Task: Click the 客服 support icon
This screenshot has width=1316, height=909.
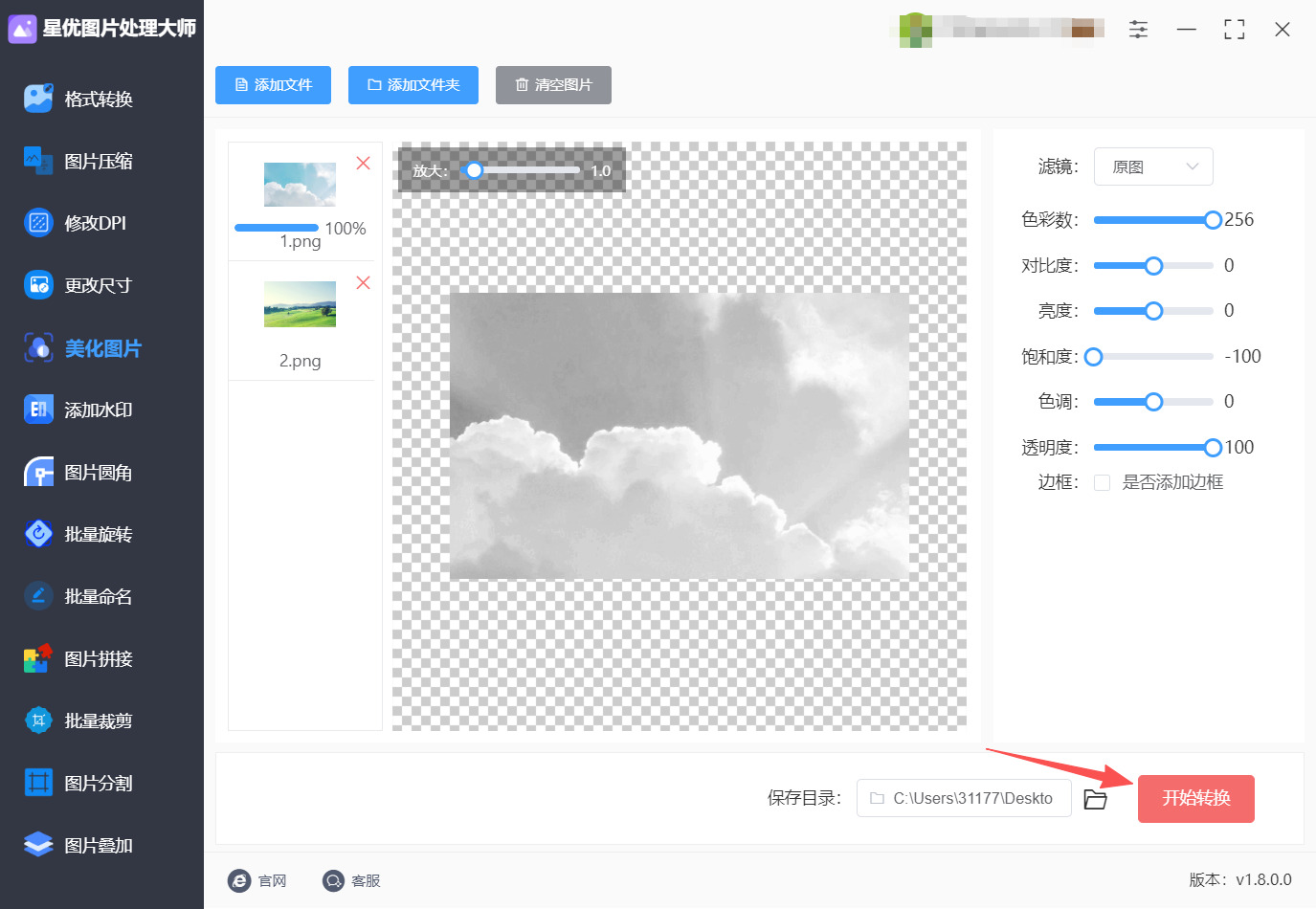Action: [x=333, y=880]
